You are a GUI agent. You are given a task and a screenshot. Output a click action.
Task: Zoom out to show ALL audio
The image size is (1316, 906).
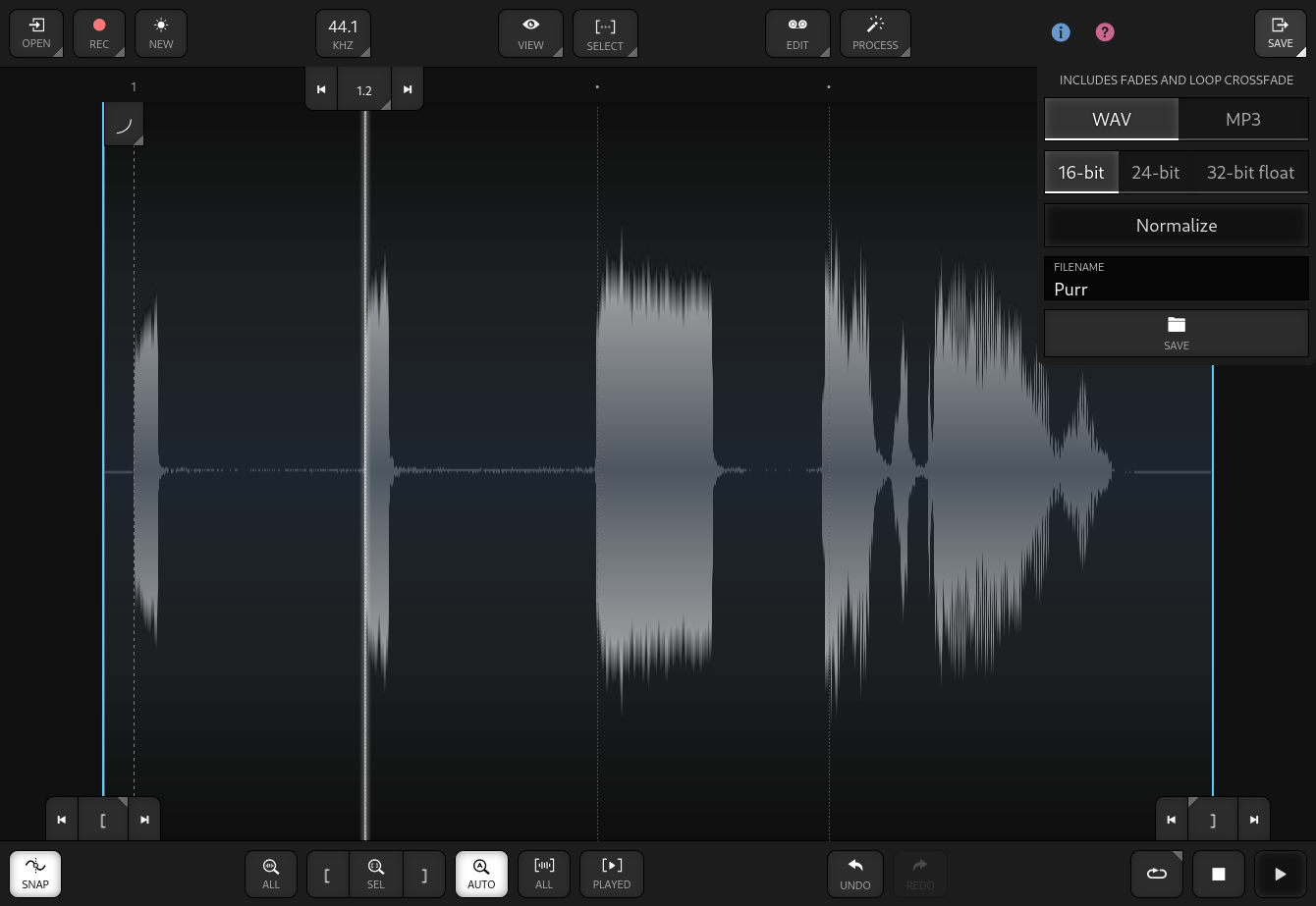(x=271, y=874)
